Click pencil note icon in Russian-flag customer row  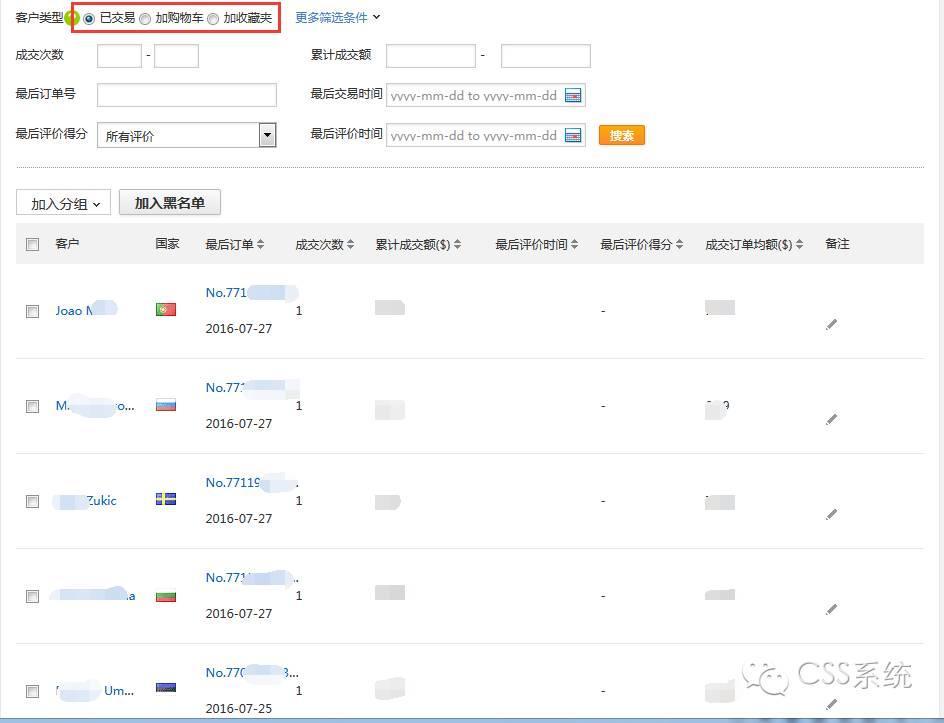831,419
